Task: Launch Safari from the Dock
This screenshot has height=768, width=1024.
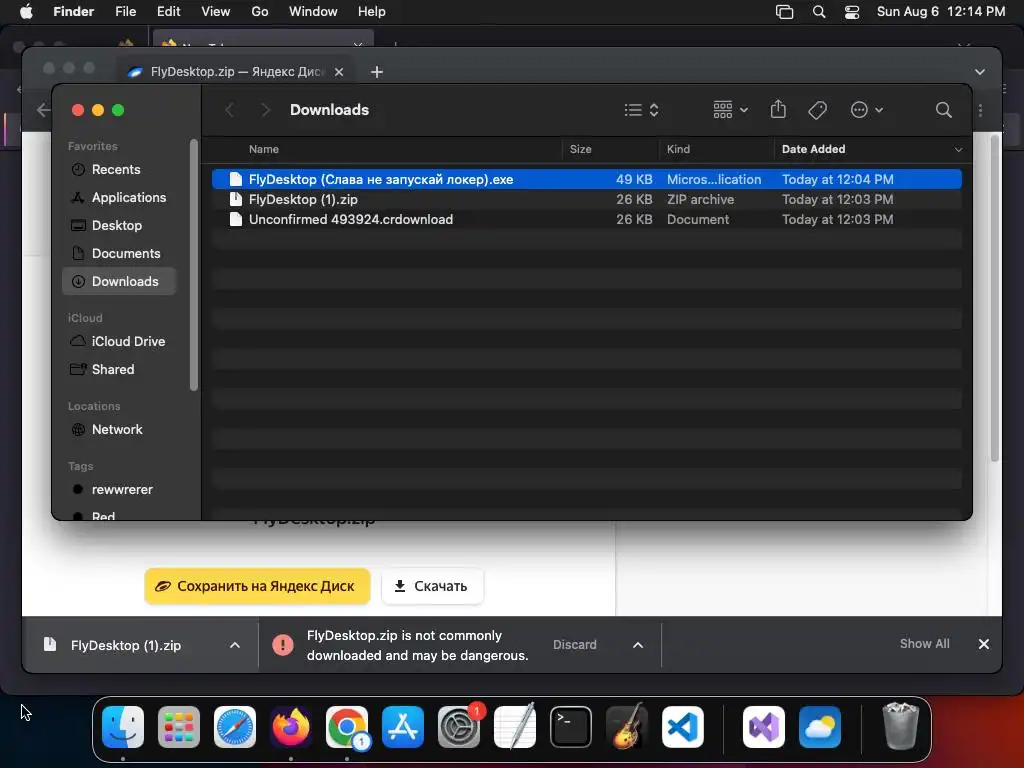Action: pyautogui.click(x=234, y=727)
